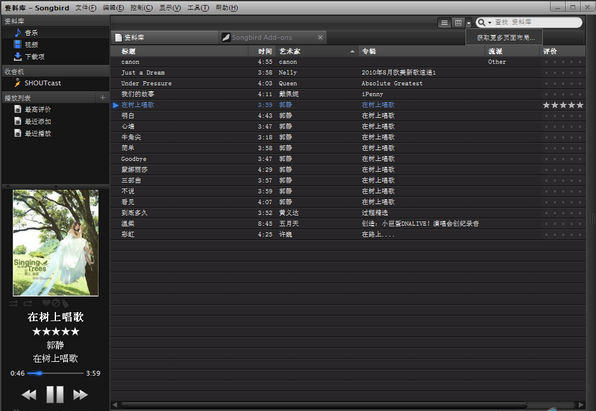596x411 pixels.
Task: Add a new playlist with plus icon
Action: pyautogui.click(x=102, y=98)
